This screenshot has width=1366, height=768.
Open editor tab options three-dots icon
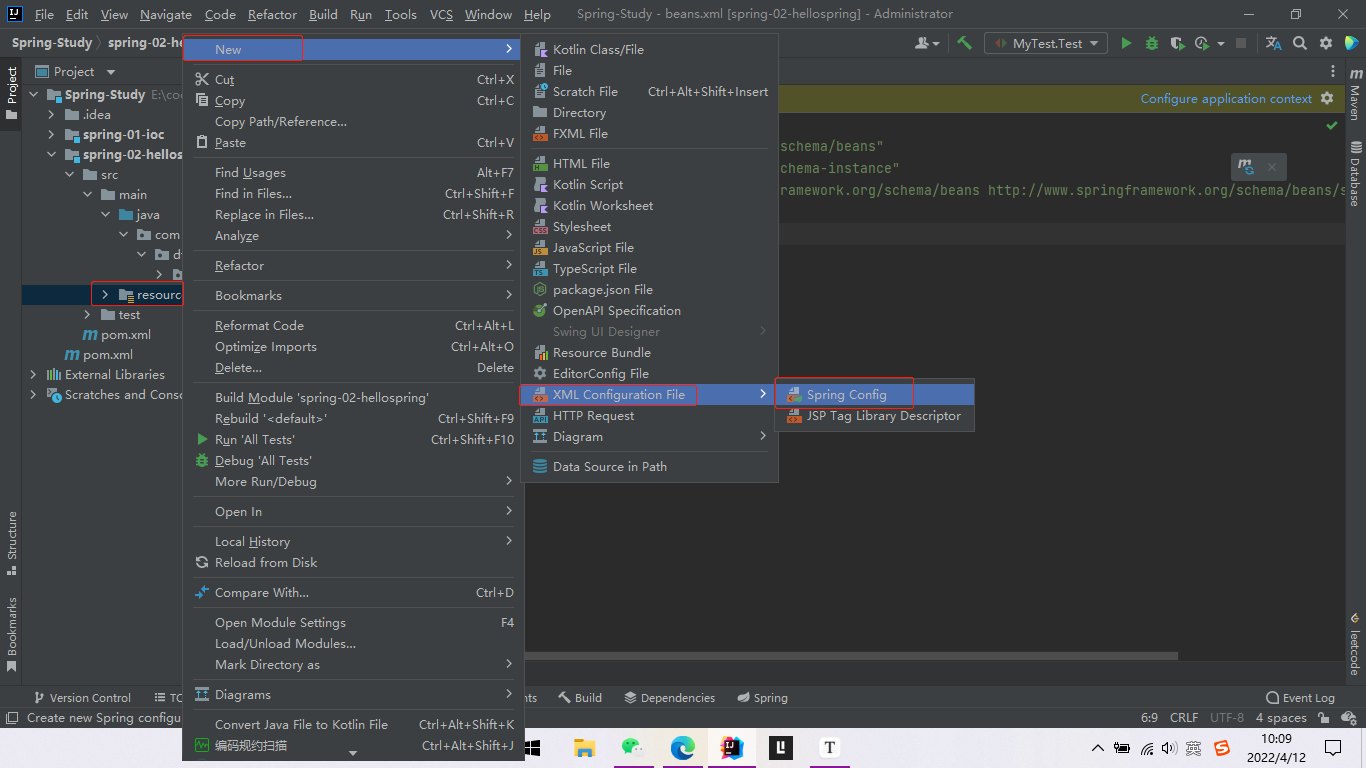(x=1333, y=71)
